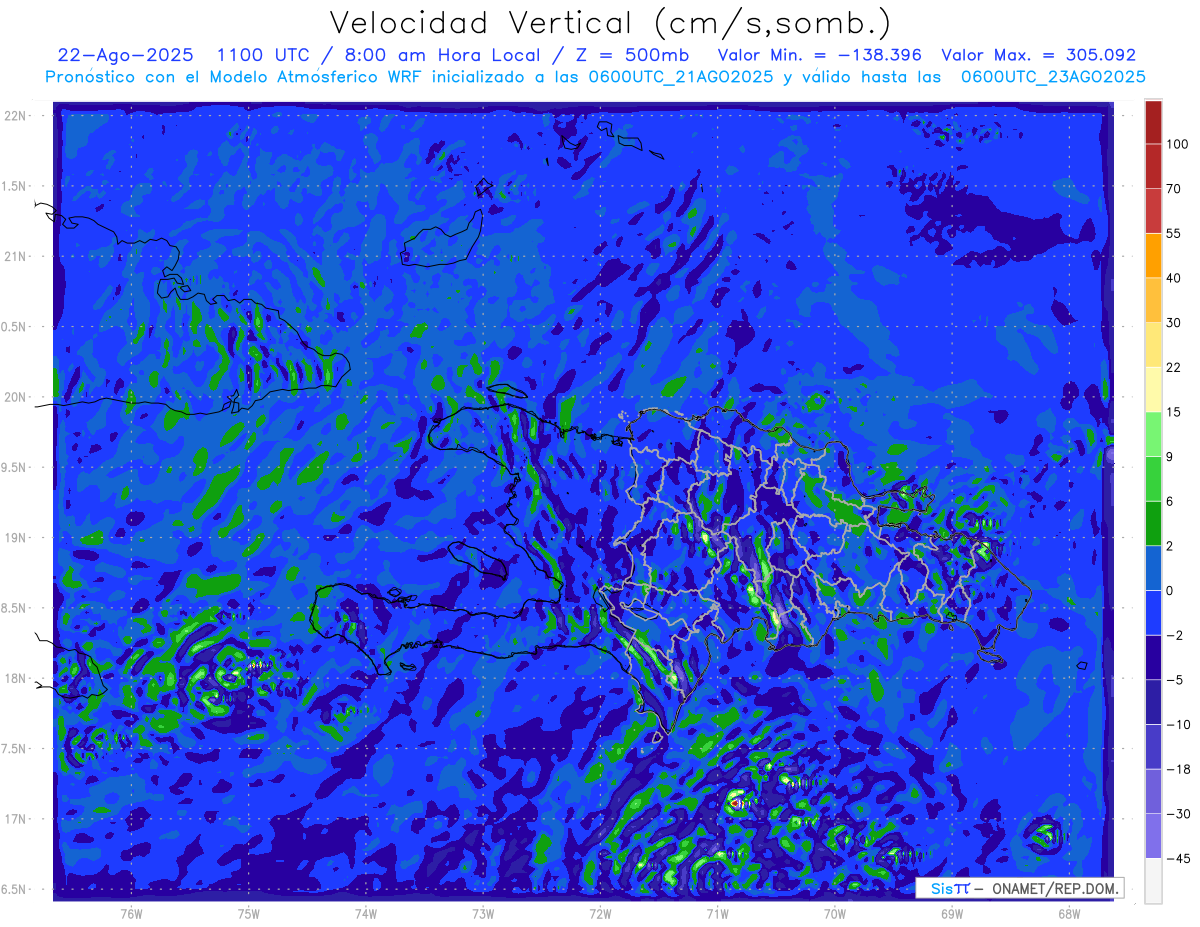Image resolution: width=1200 pixels, height=927 pixels.
Task: Click the "74W" longitude label
Action: tap(366, 914)
